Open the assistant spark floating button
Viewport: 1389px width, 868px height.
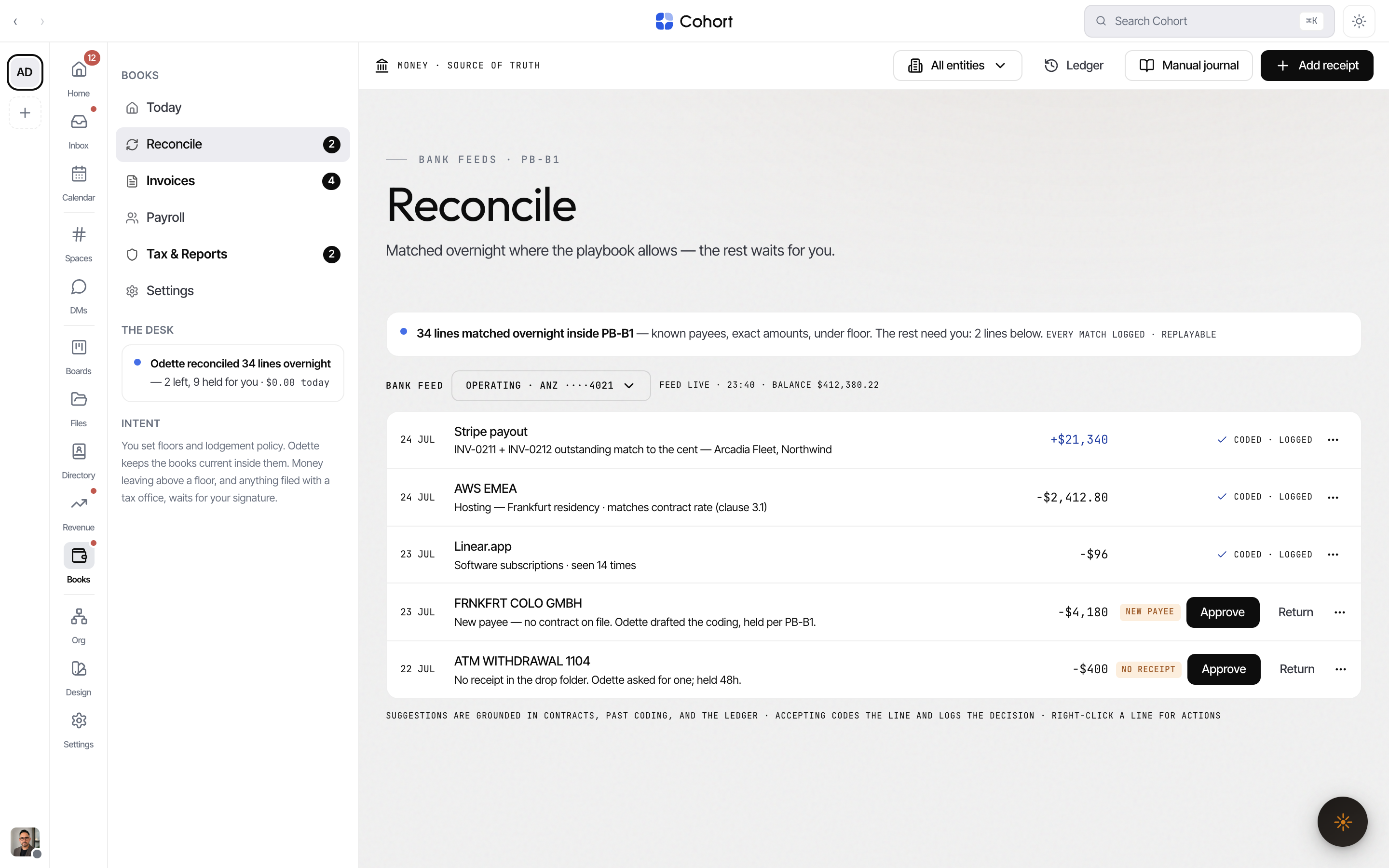(x=1343, y=822)
